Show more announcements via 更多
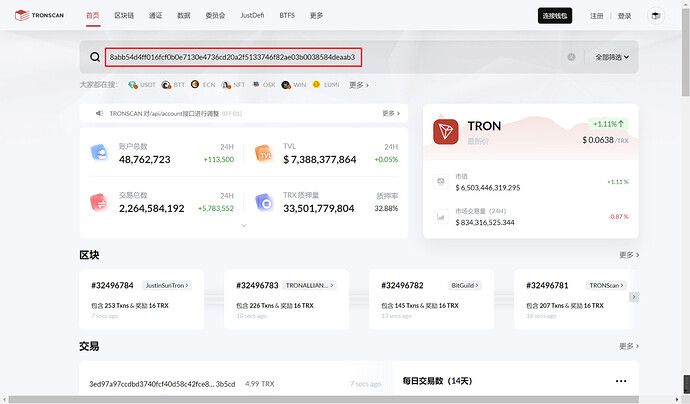The width and height of the screenshot is (690, 404). [x=391, y=113]
